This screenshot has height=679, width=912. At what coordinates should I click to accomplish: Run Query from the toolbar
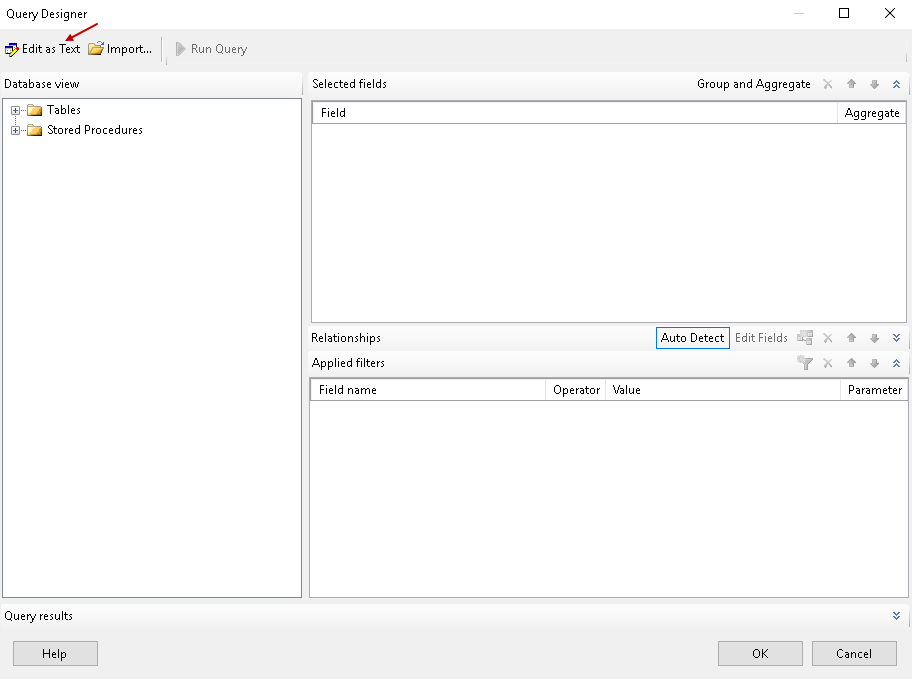[212, 49]
